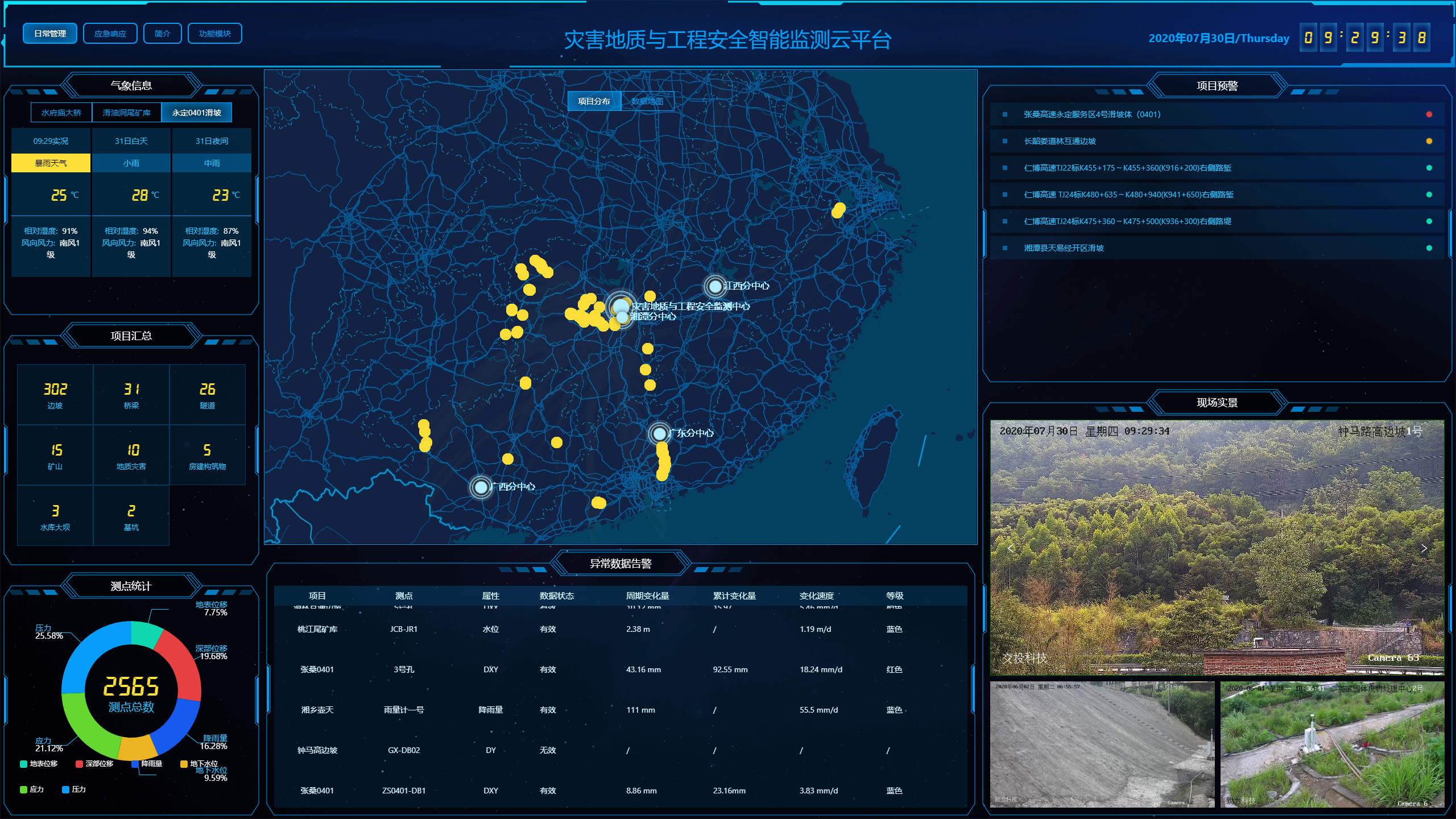Select the 广东分中心 map marker

coord(659,433)
